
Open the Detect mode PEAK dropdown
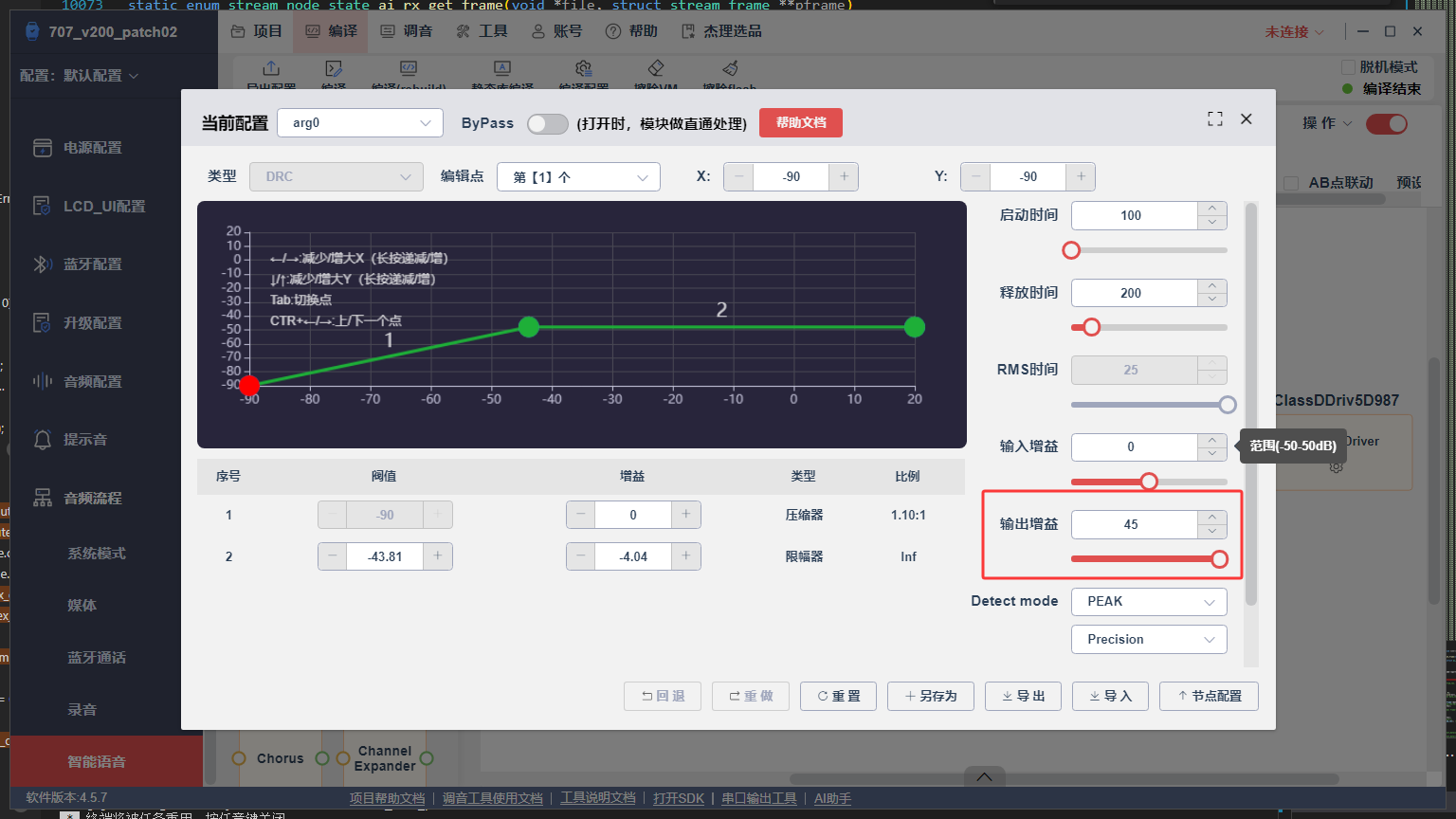pyautogui.click(x=1150, y=602)
